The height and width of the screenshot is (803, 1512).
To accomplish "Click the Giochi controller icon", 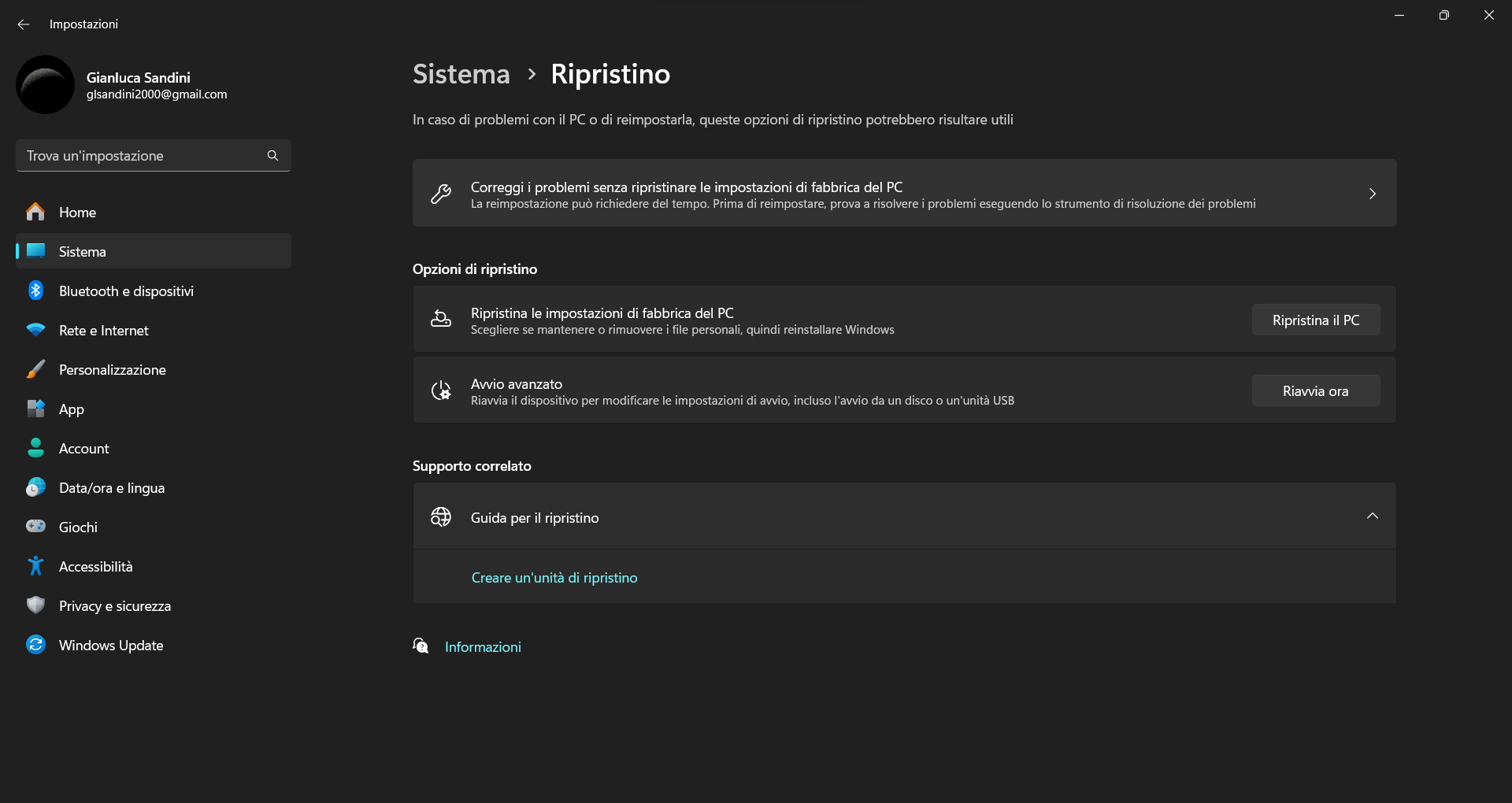I will coord(35,527).
